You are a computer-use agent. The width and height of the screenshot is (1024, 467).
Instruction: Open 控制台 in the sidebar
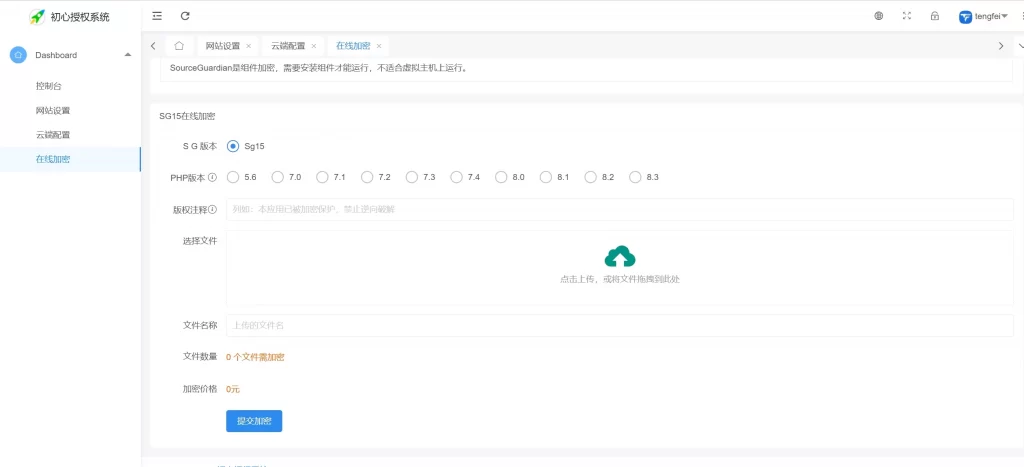click(48, 86)
